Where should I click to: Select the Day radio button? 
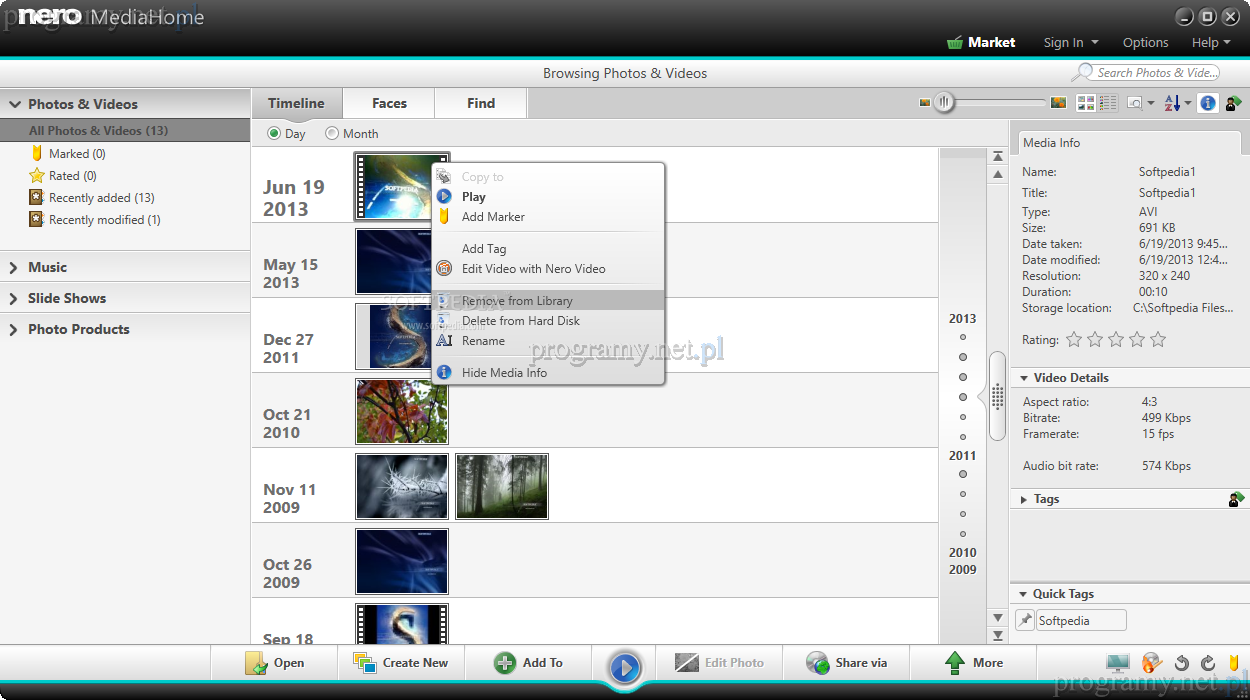tap(274, 134)
